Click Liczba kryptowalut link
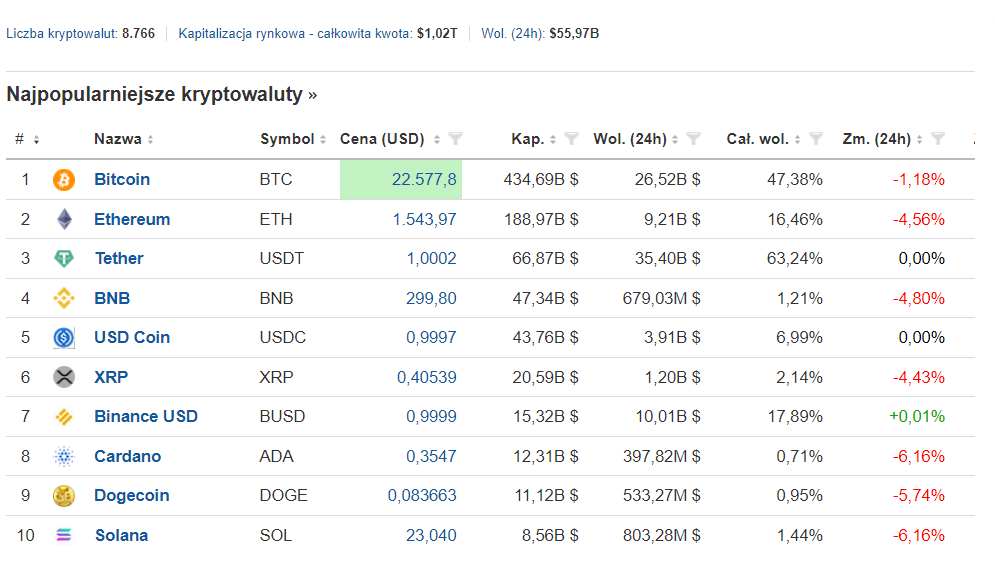995x579 pixels. pyautogui.click(x=62, y=34)
